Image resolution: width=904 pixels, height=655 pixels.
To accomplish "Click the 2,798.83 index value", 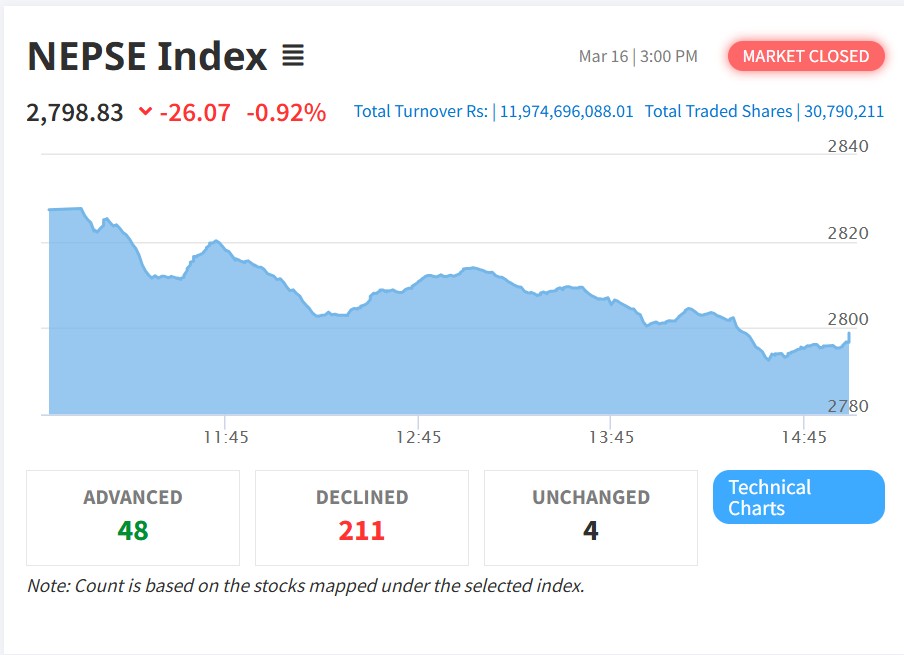I will [75, 112].
